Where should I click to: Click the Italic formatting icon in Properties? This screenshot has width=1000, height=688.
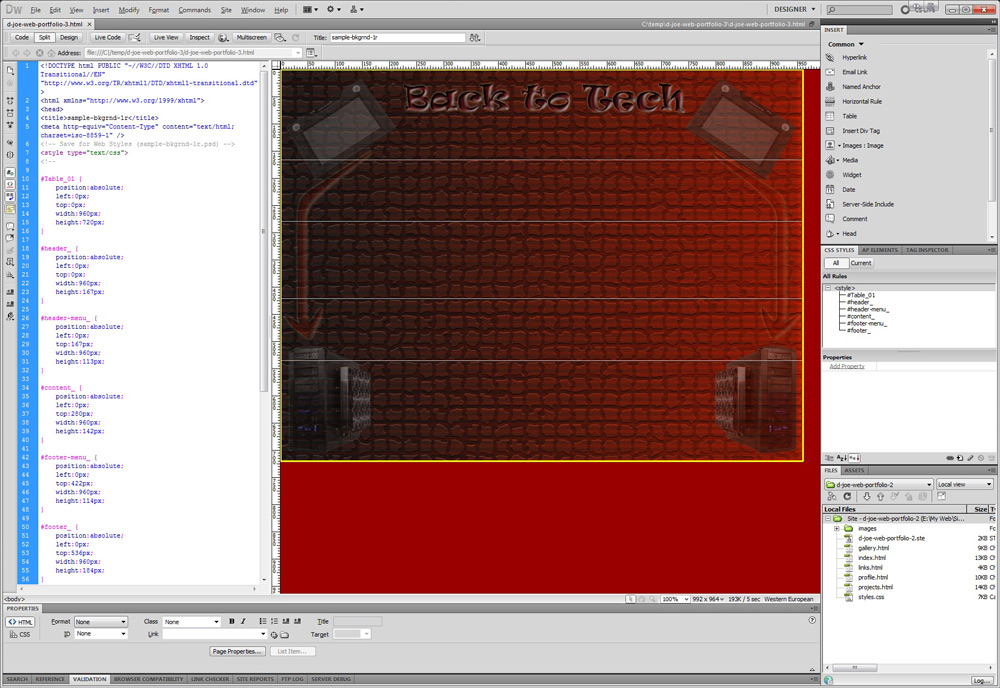[x=243, y=622]
